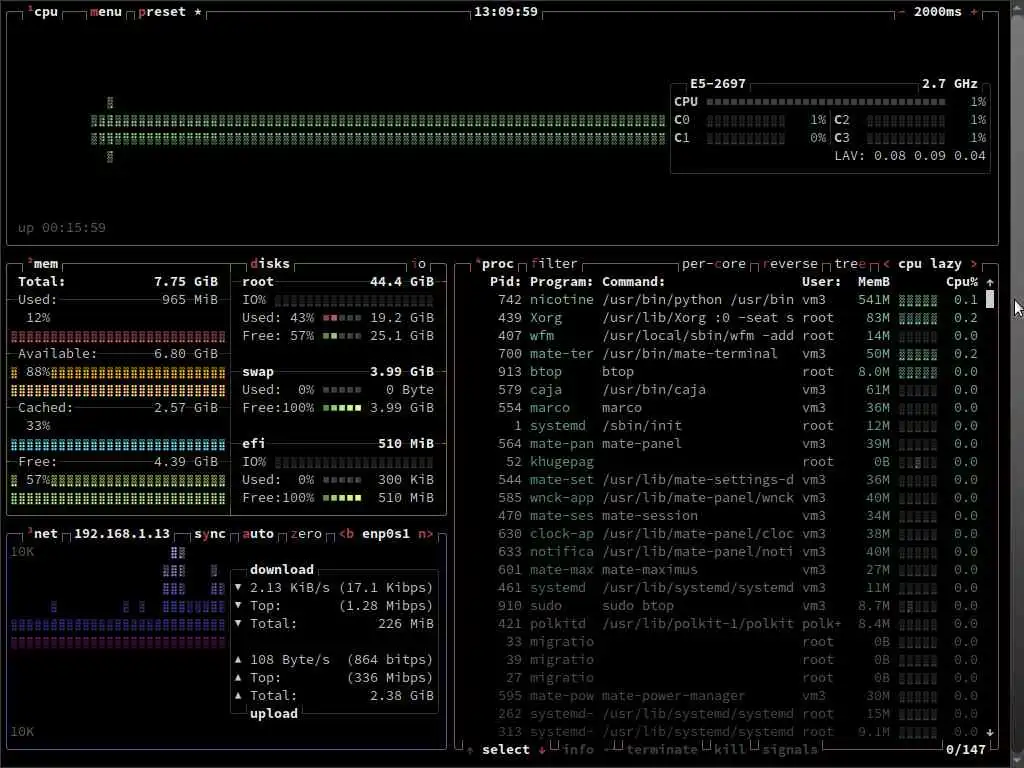
Task: Click the E5-2697 CPU name label
Action: pyautogui.click(x=718, y=84)
